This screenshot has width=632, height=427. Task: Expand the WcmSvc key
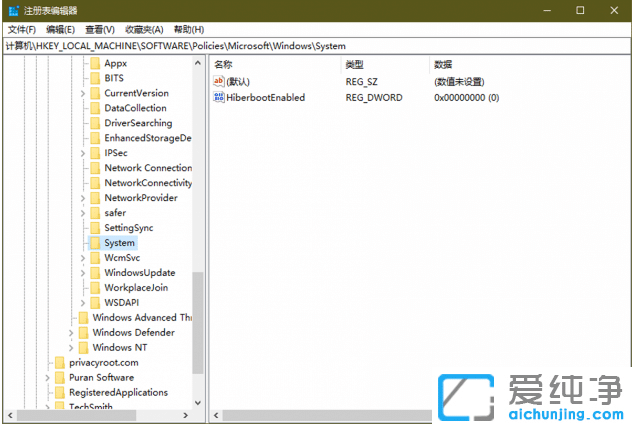click(x=83, y=258)
